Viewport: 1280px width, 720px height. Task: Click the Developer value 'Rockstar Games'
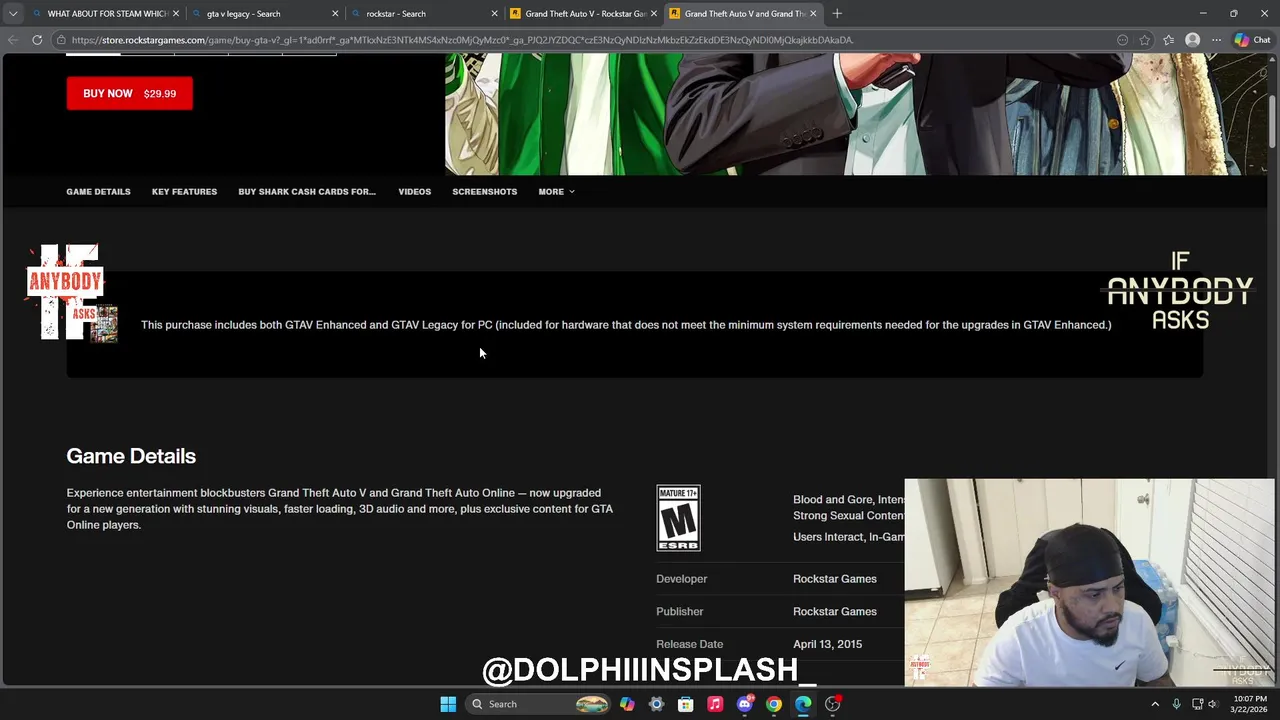835,579
